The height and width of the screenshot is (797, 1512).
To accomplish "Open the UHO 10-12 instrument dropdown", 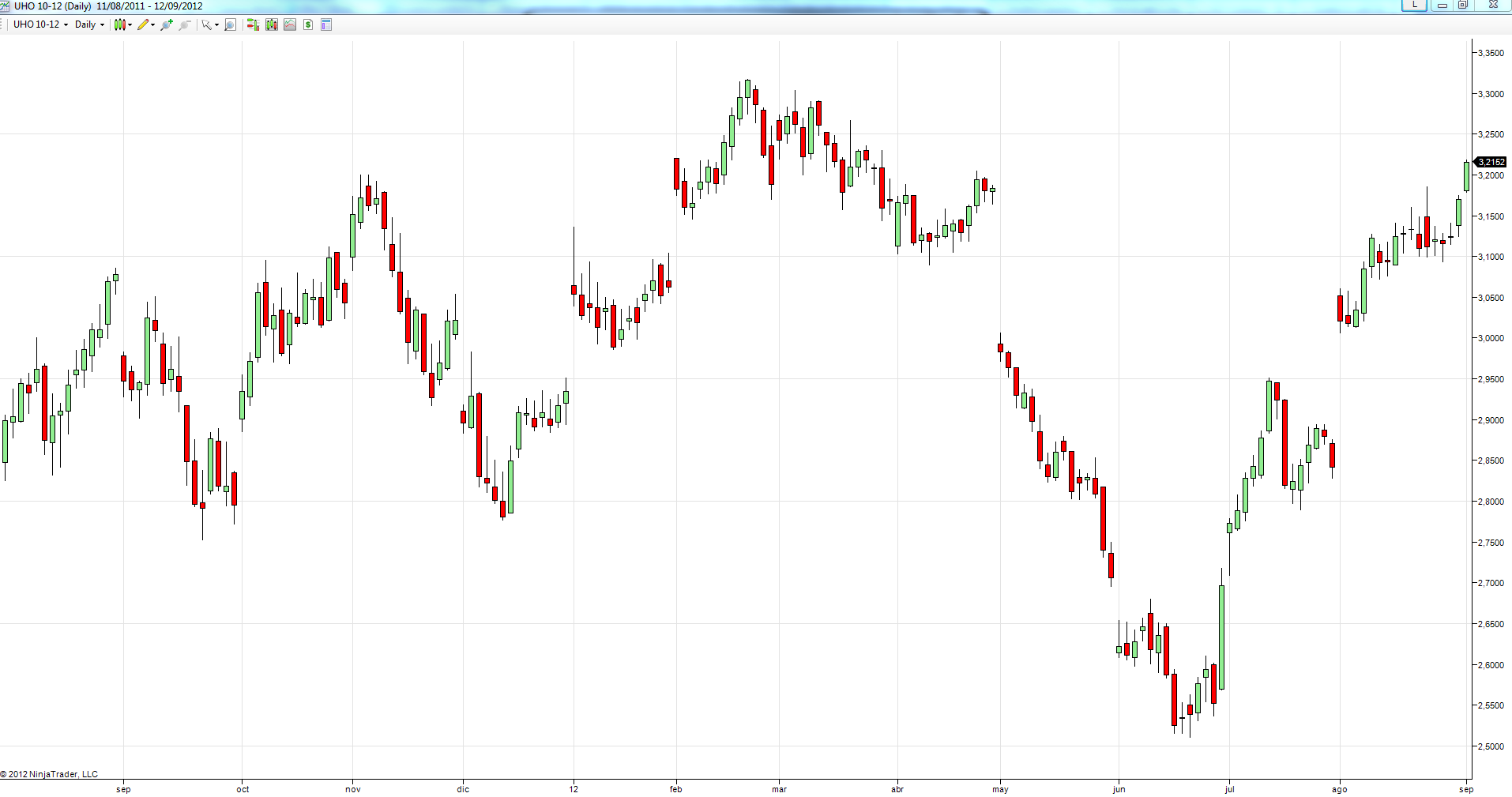I will (x=41, y=24).
